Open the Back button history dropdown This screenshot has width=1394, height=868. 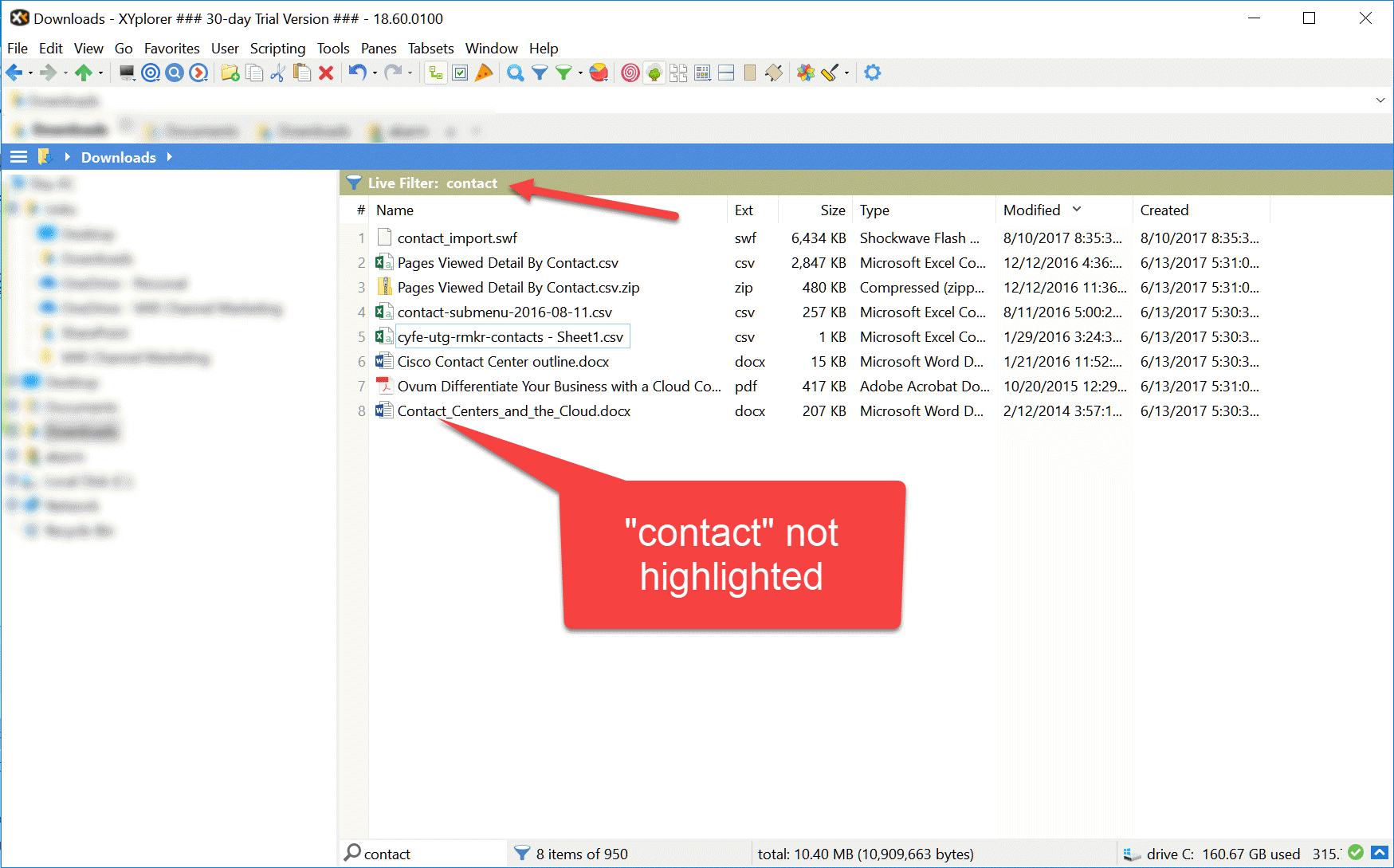[30, 73]
